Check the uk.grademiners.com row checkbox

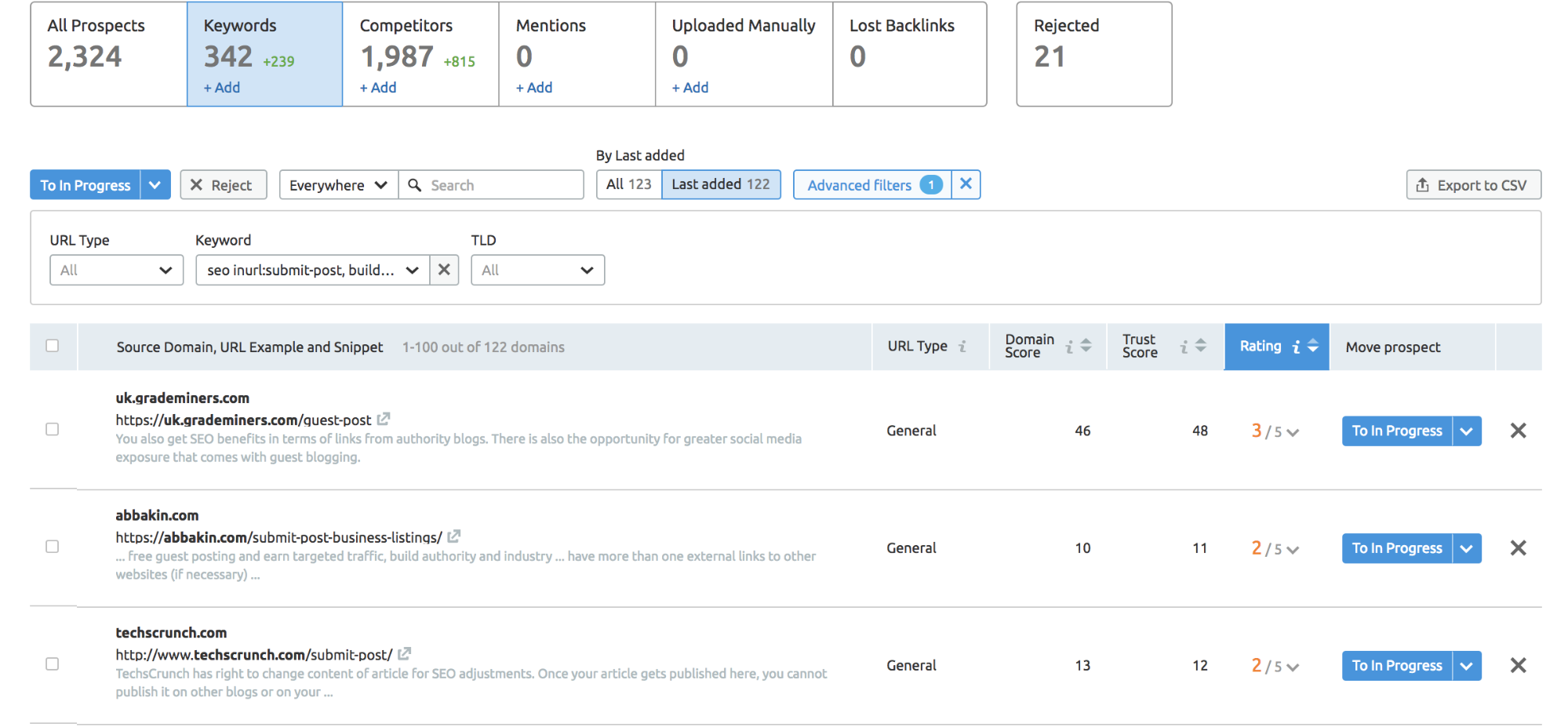pos(53,429)
